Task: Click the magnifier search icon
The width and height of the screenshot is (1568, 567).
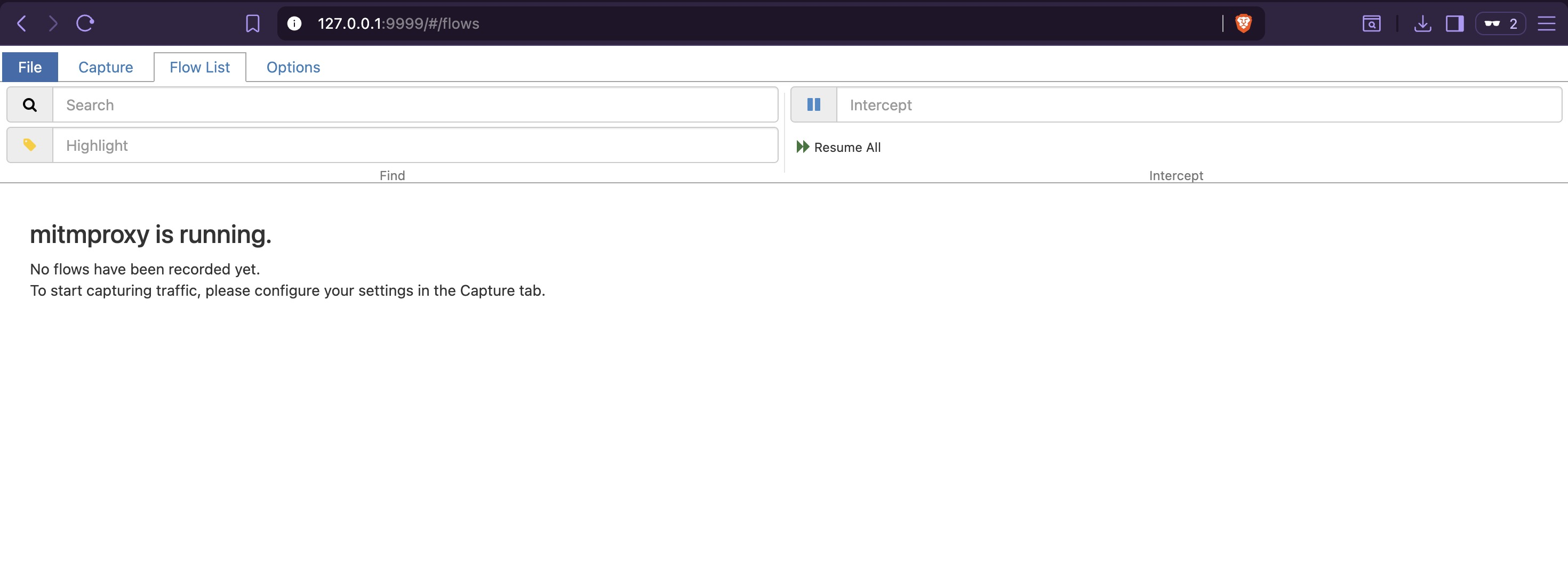Action: (30, 104)
